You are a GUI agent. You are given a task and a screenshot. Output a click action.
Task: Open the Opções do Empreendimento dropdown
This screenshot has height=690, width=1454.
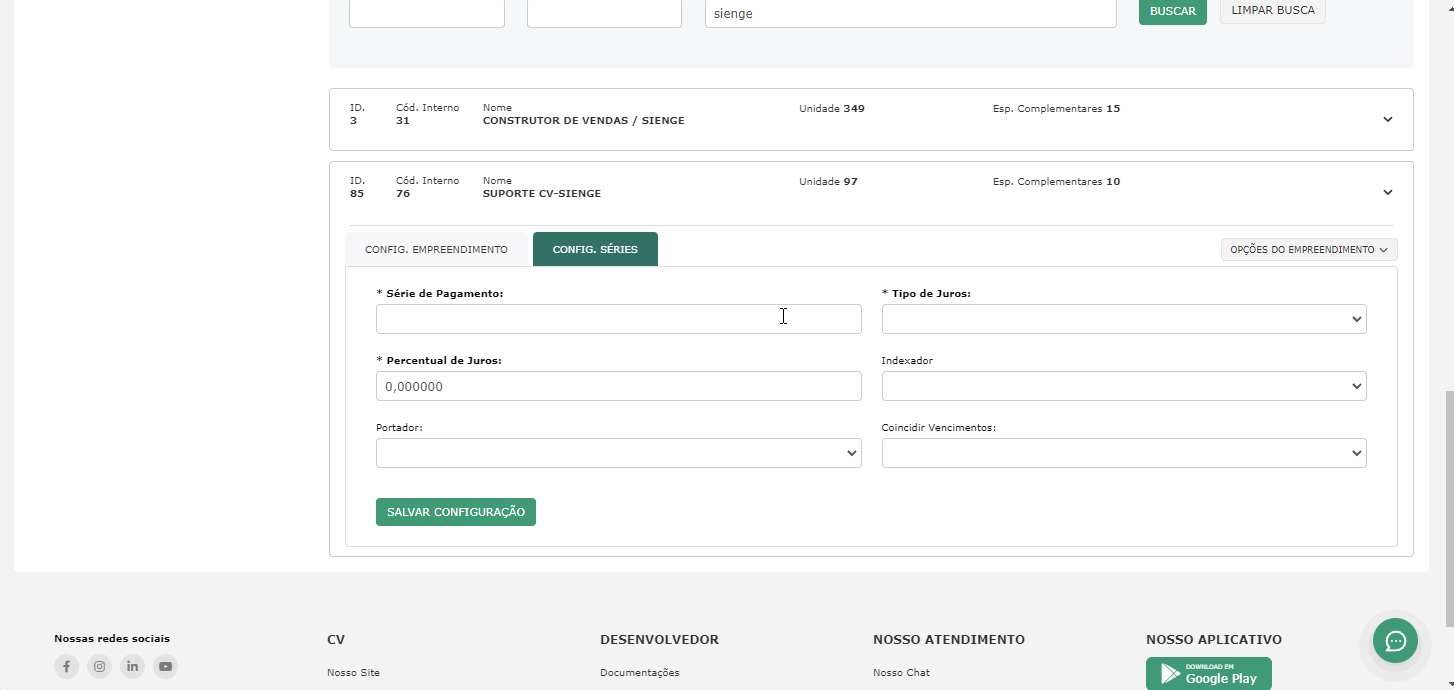point(1309,249)
